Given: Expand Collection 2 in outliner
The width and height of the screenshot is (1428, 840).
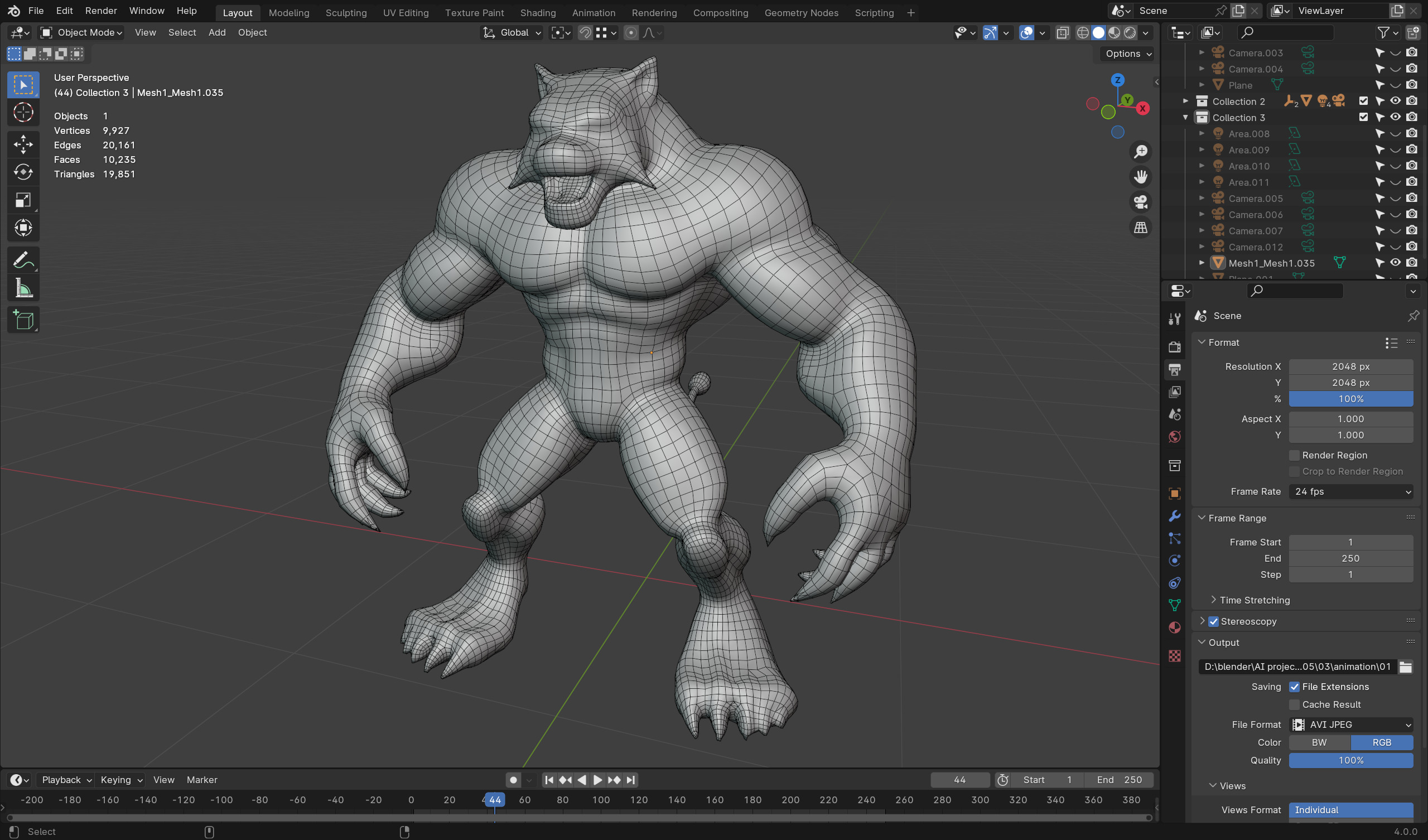Looking at the screenshot, I should 1185,101.
